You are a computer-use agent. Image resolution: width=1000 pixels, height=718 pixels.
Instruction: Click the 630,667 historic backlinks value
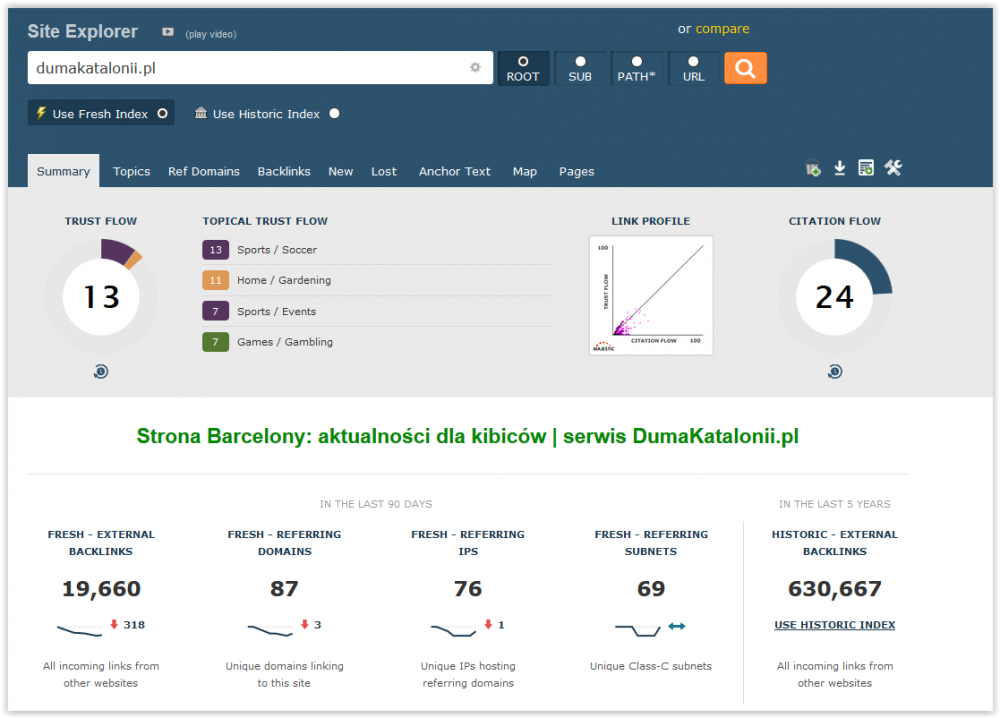coord(835,589)
